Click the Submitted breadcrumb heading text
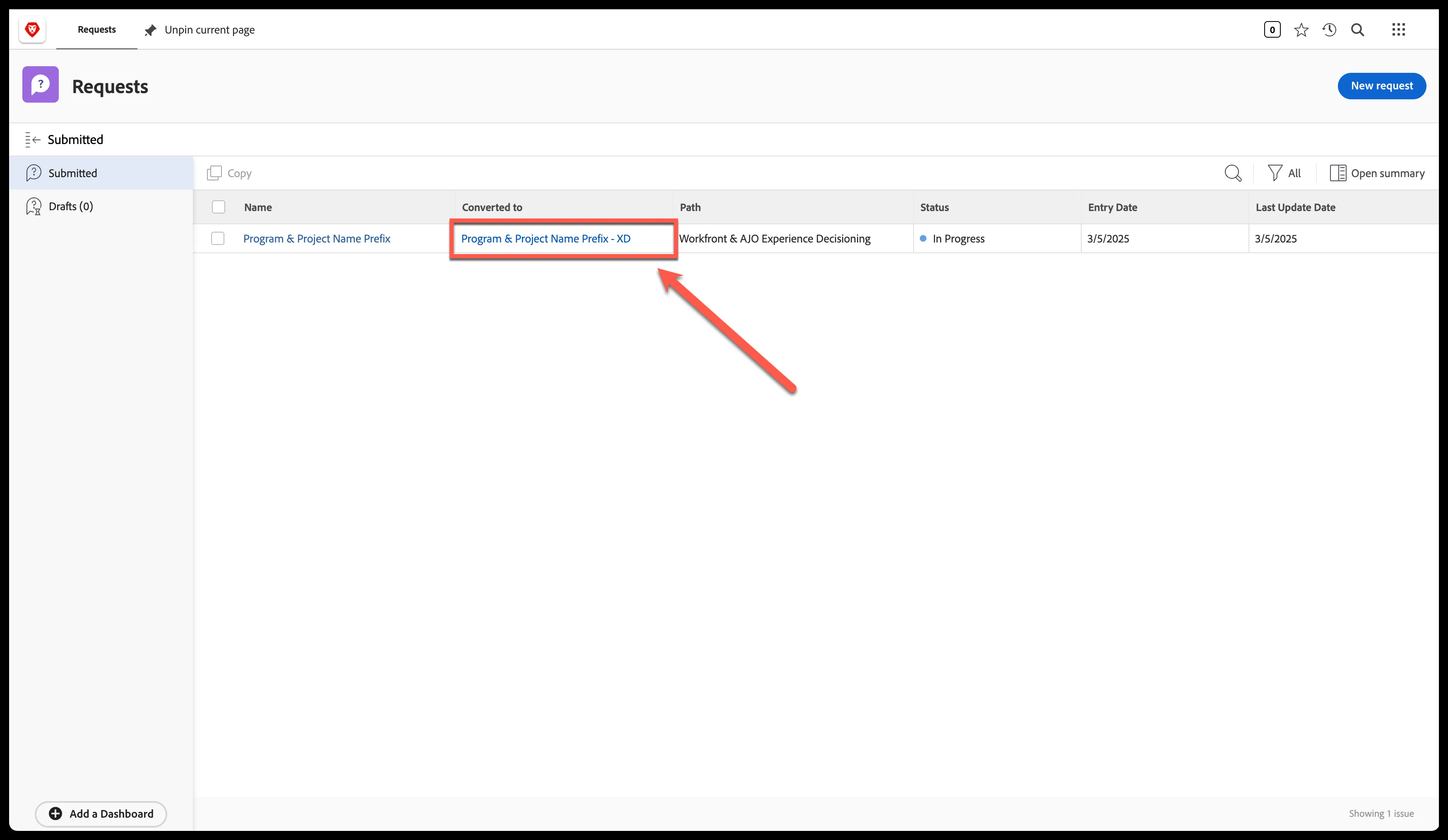Image resolution: width=1448 pixels, height=840 pixels. click(x=75, y=139)
